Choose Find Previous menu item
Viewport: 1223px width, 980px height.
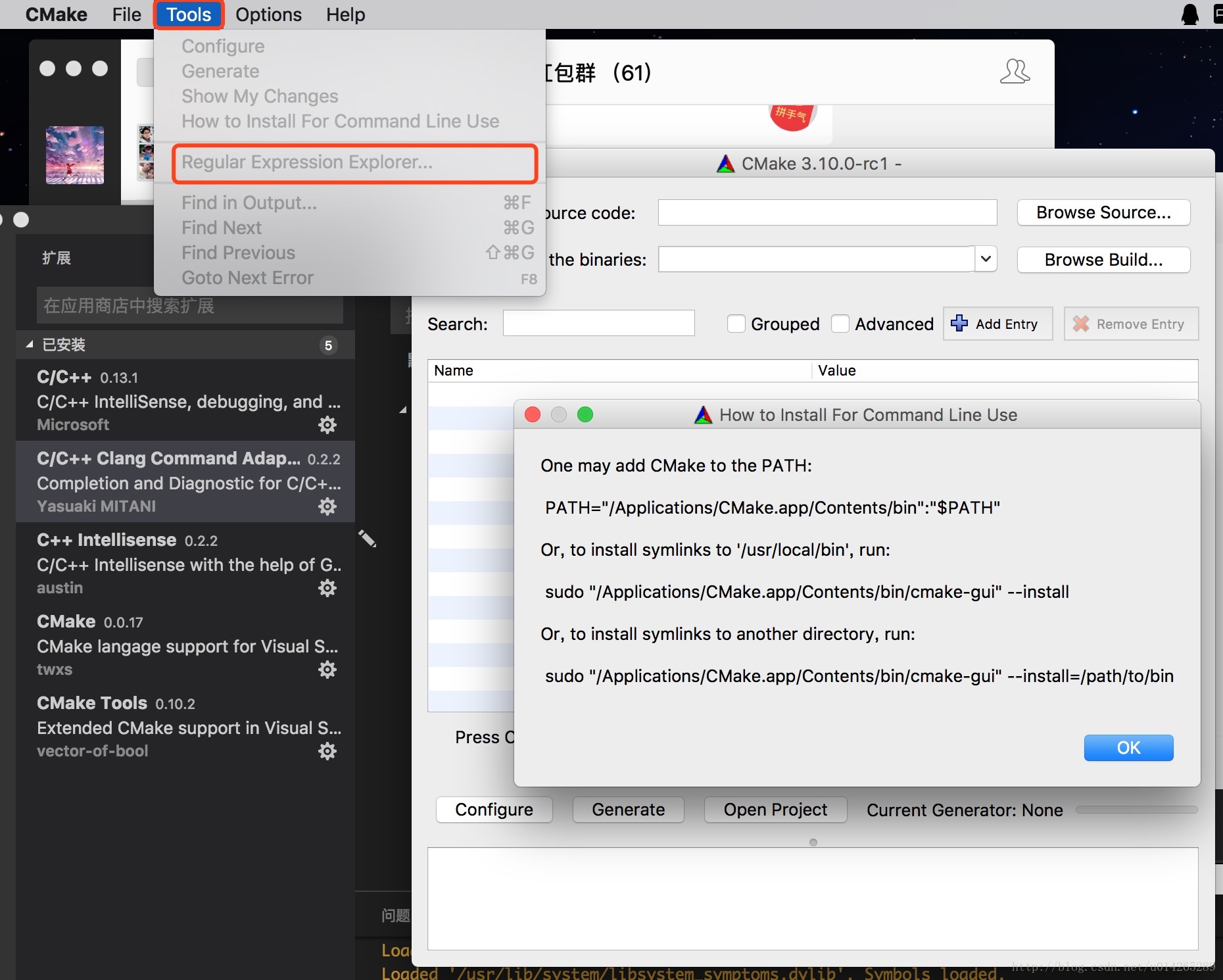[350, 253]
